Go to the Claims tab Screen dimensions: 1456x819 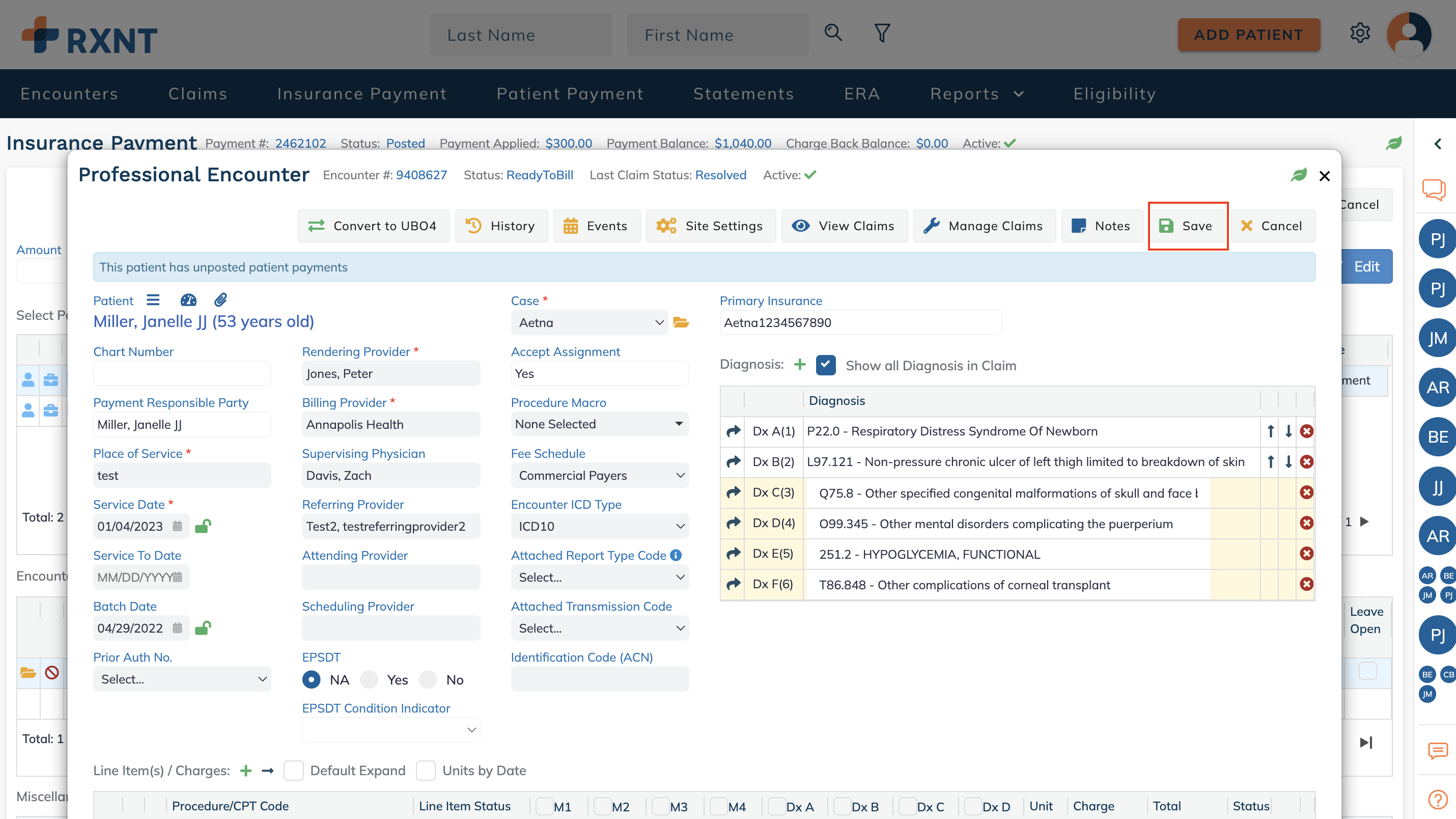[198, 94]
